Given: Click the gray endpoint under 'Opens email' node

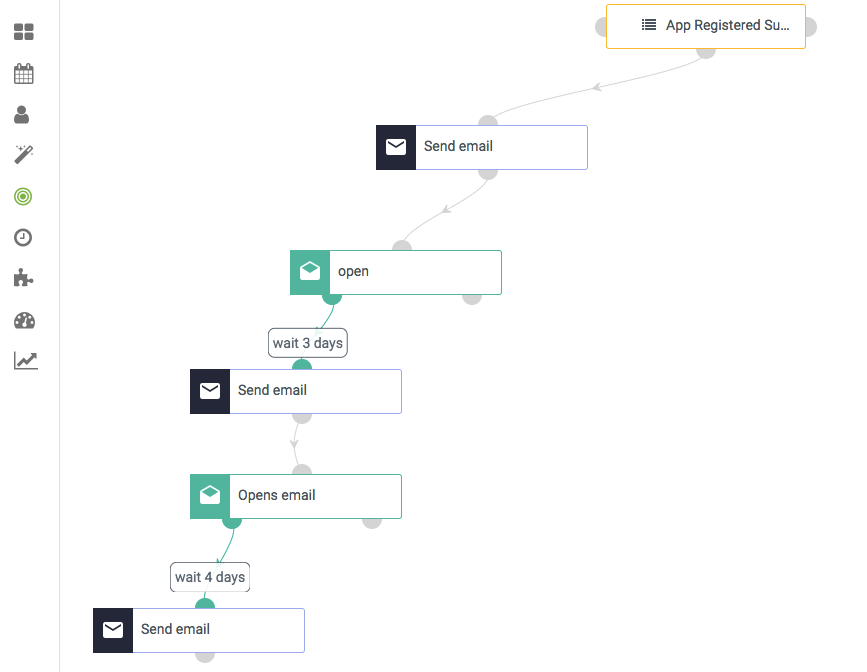Looking at the screenshot, I should point(372,523).
